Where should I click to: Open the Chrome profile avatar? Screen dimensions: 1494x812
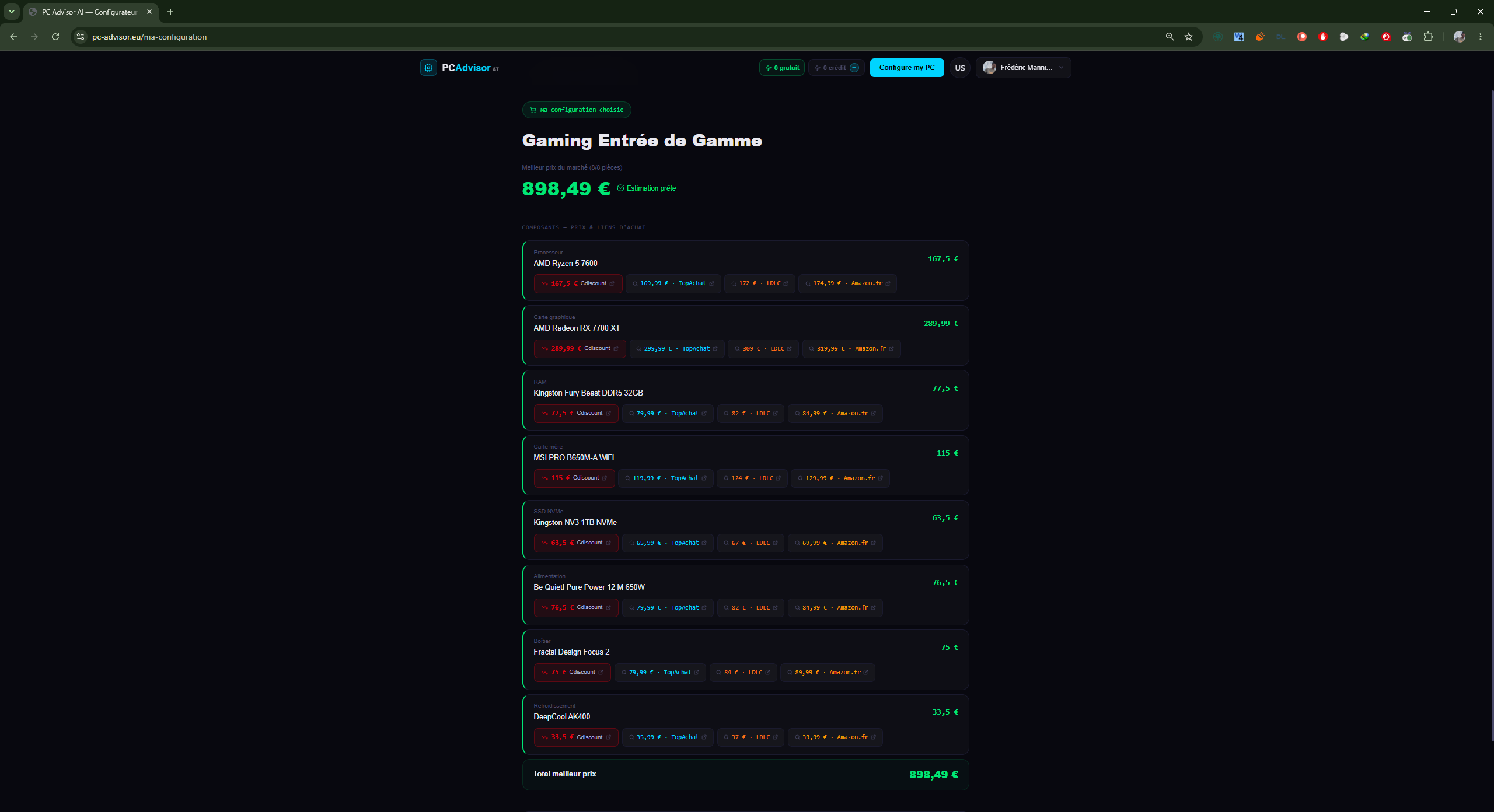[x=1460, y=37]
